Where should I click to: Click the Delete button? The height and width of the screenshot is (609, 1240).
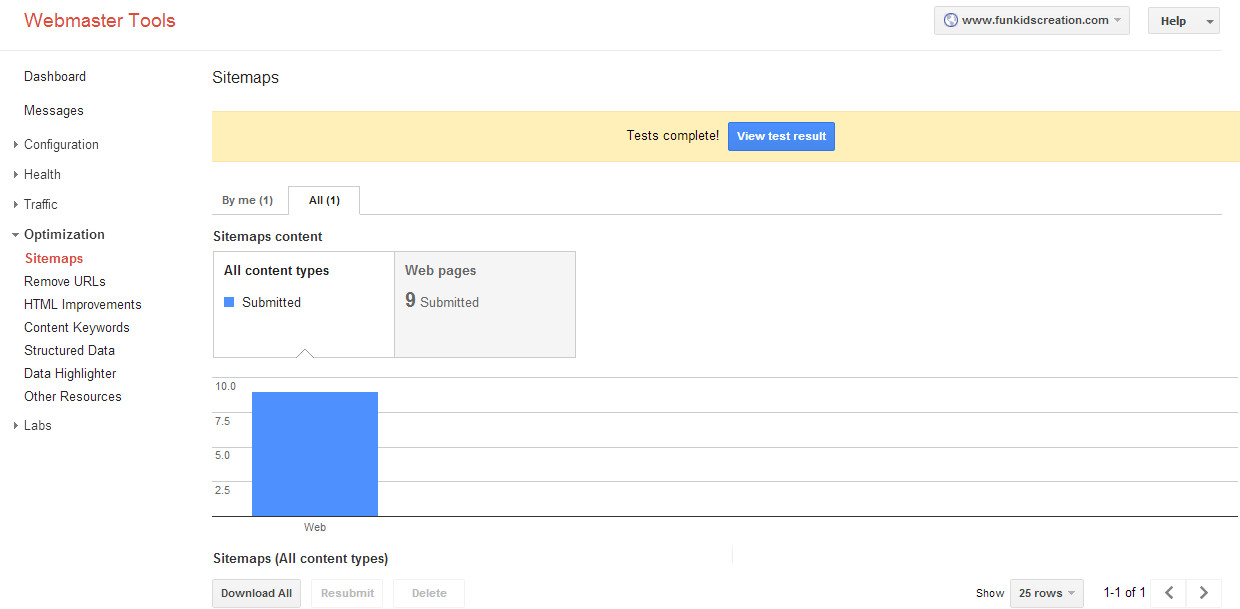pos(429,593)
